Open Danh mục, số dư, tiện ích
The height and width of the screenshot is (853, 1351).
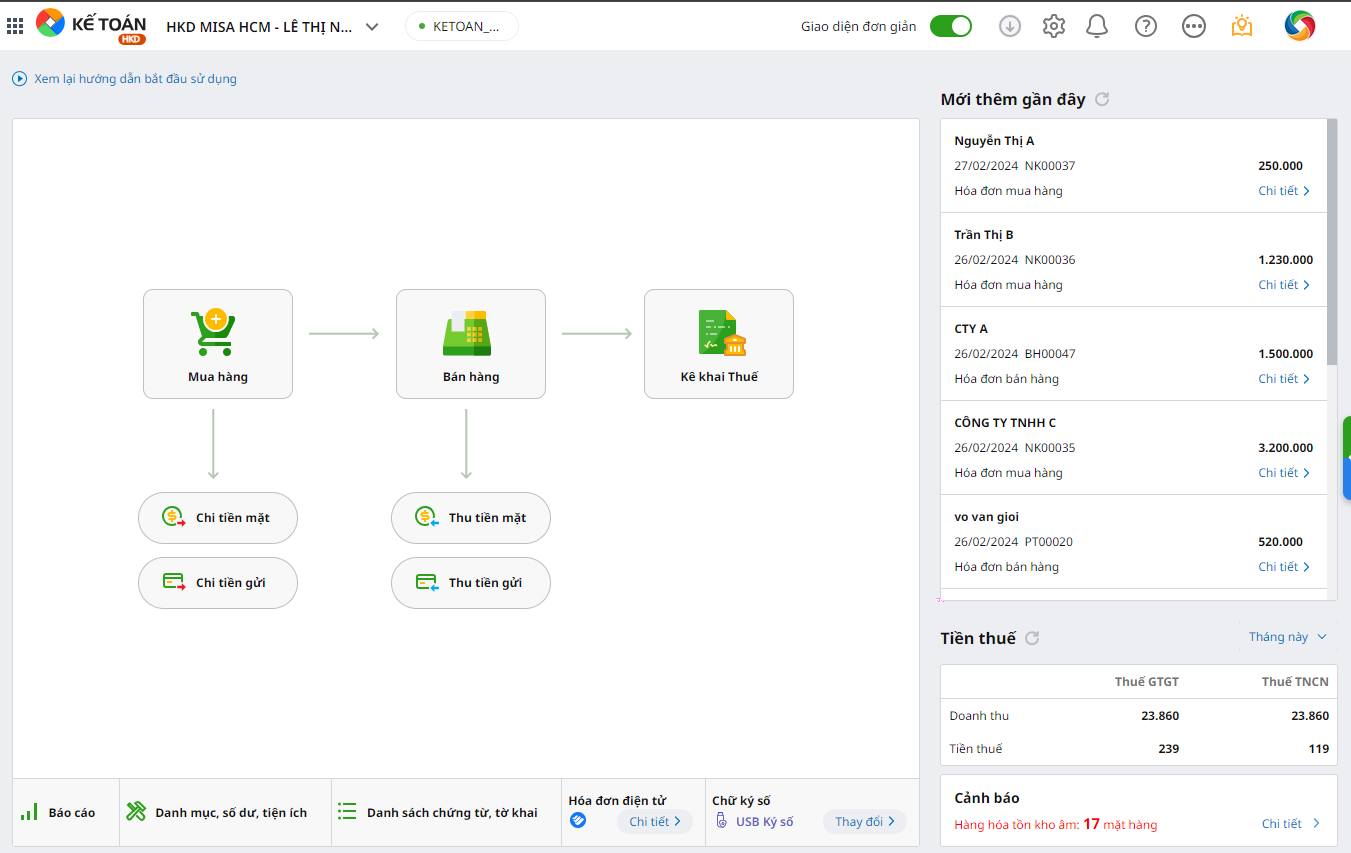click(225, 813)
